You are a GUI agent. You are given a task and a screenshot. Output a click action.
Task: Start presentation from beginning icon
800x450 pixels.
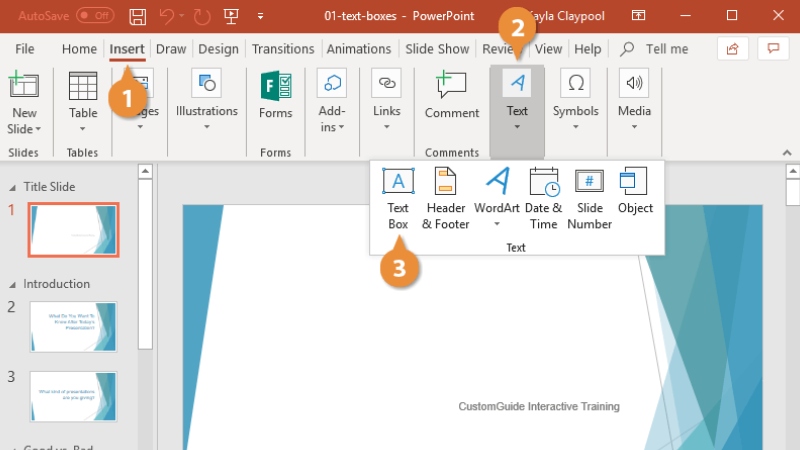point(231,16)
